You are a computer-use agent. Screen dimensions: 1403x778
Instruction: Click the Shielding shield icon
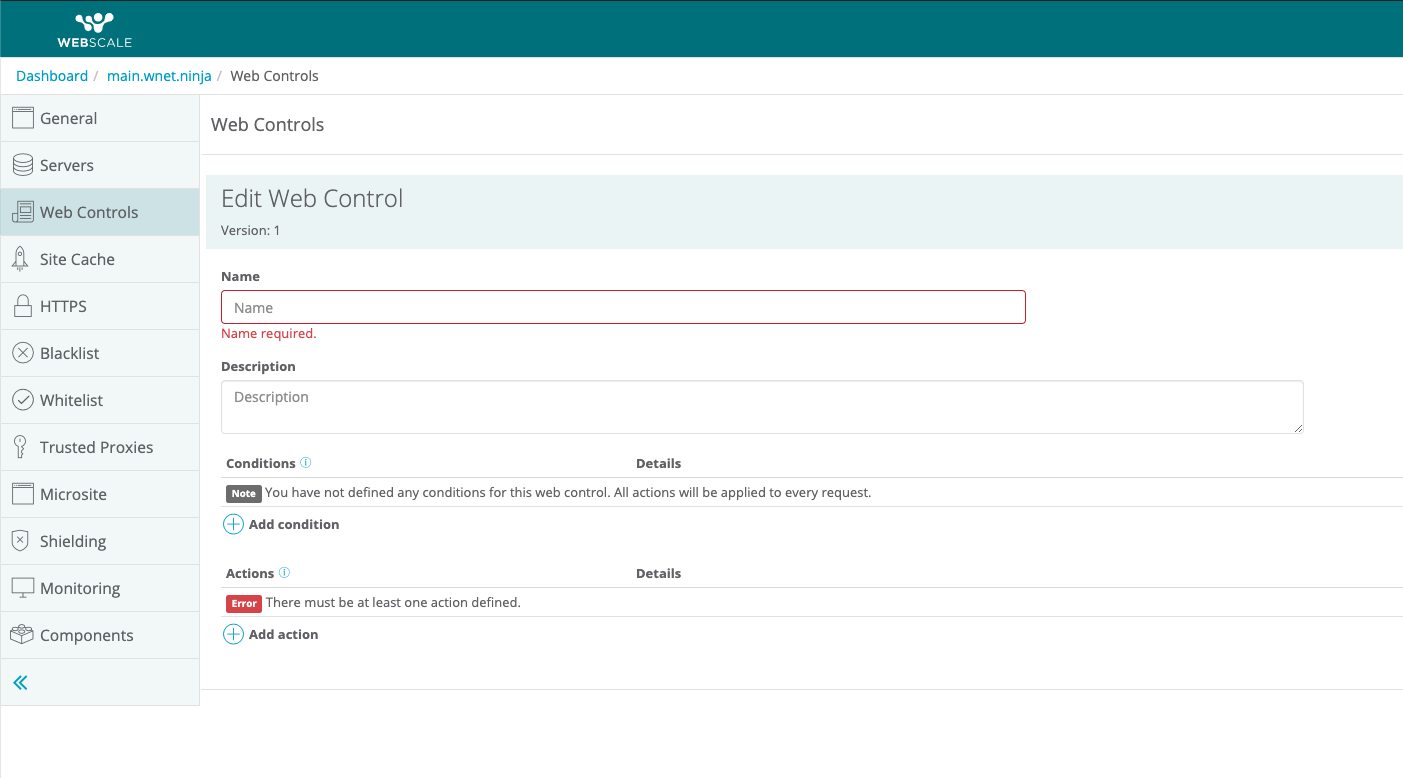20,541
